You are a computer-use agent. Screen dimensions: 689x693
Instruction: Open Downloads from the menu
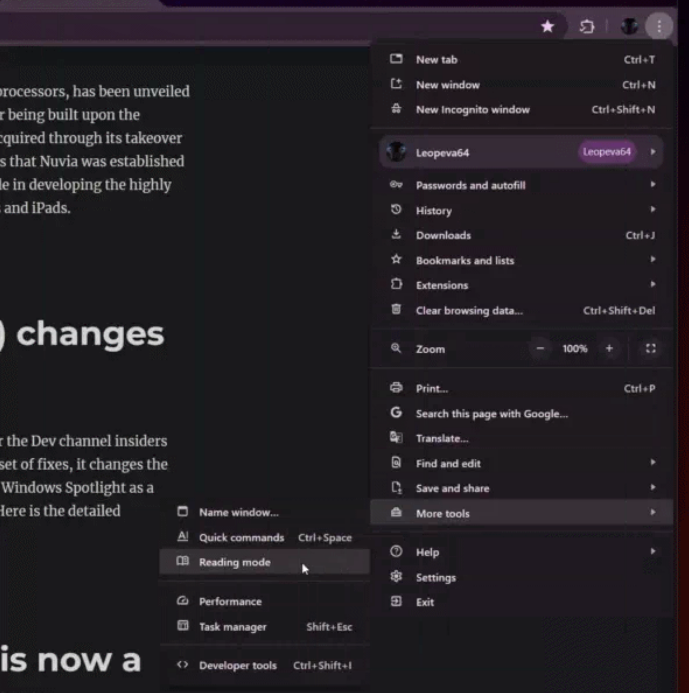522,235
